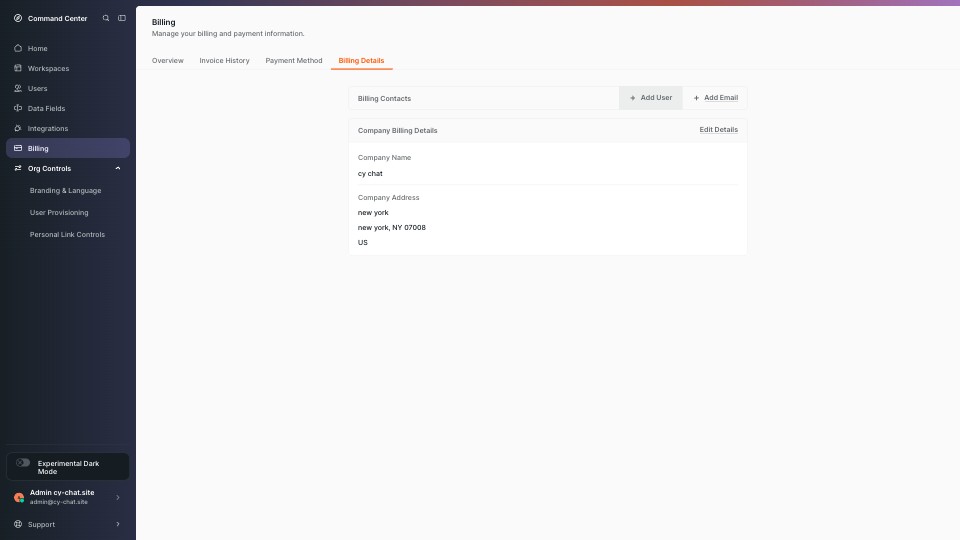The image size is (960, 540).
Task: Click the Edit Details link
Action: tap(719, 130)
